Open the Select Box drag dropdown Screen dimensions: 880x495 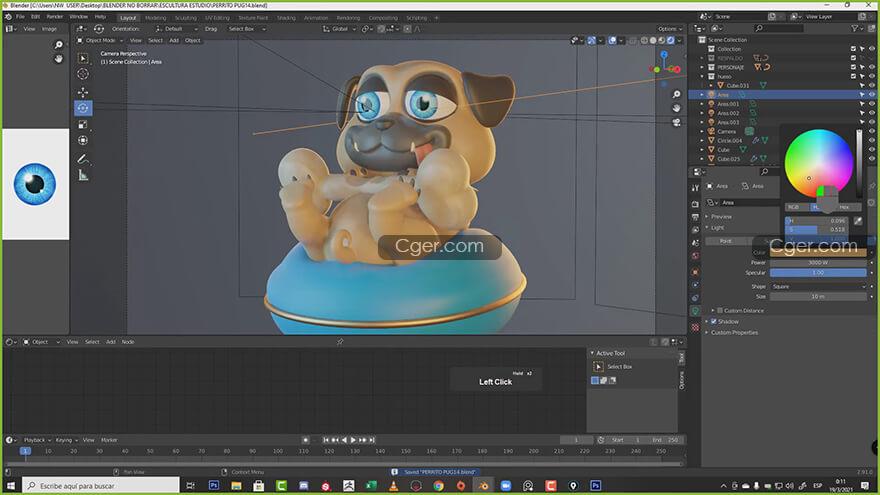247,29
